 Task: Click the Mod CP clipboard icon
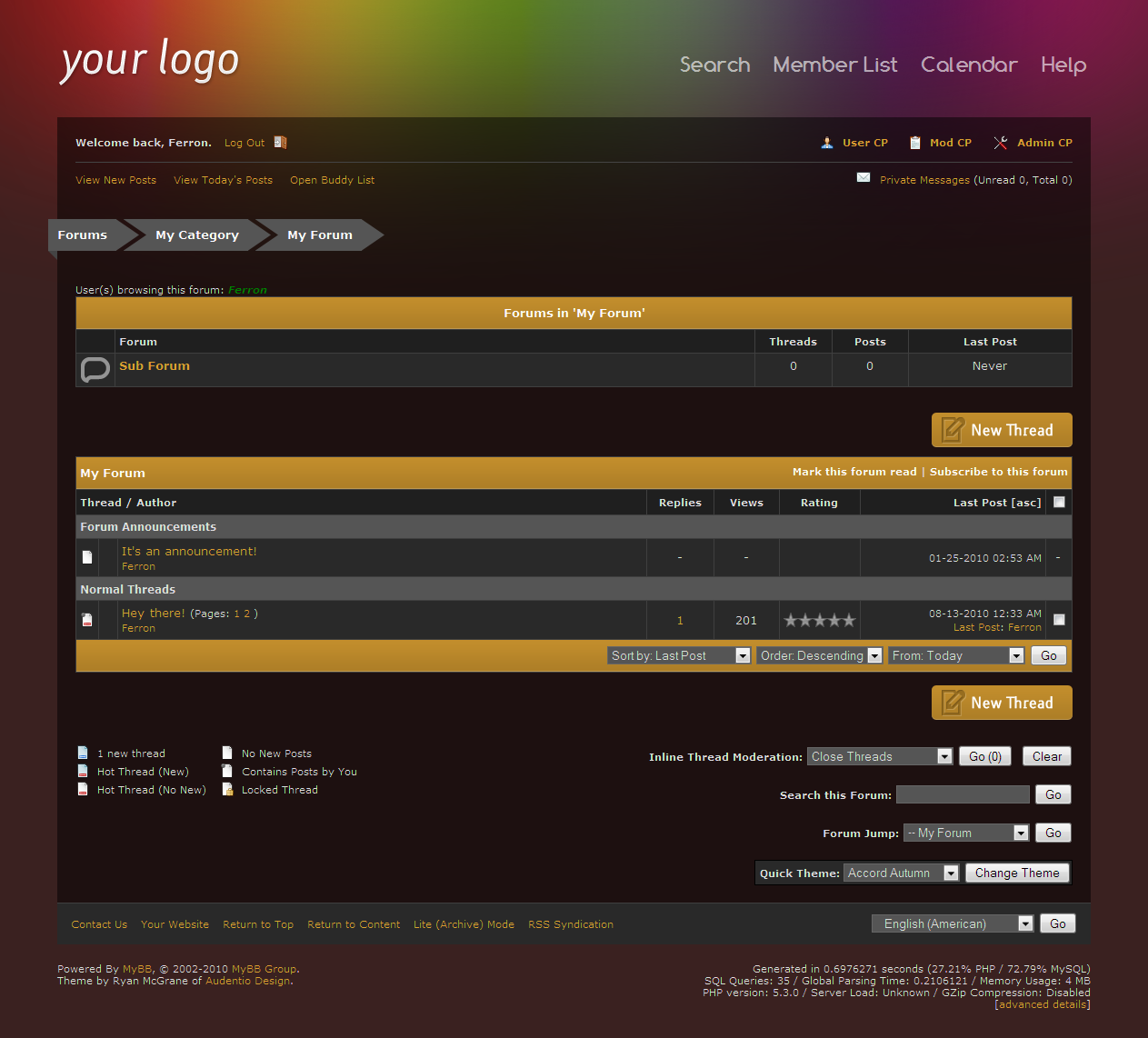tap(915, 143)
